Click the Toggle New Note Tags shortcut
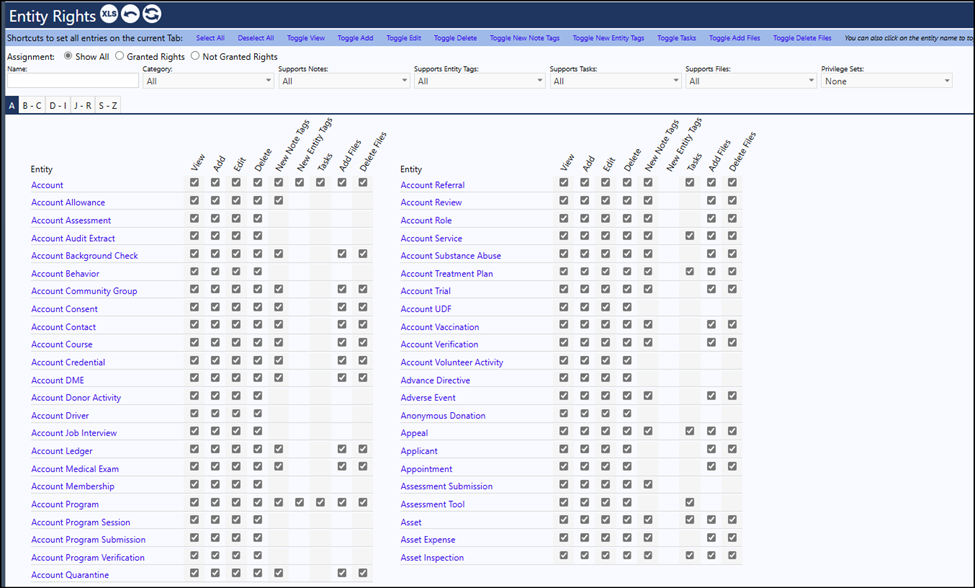Image resolution: width=975 pixels, height=588 pixels. click(x=524, y=38)
